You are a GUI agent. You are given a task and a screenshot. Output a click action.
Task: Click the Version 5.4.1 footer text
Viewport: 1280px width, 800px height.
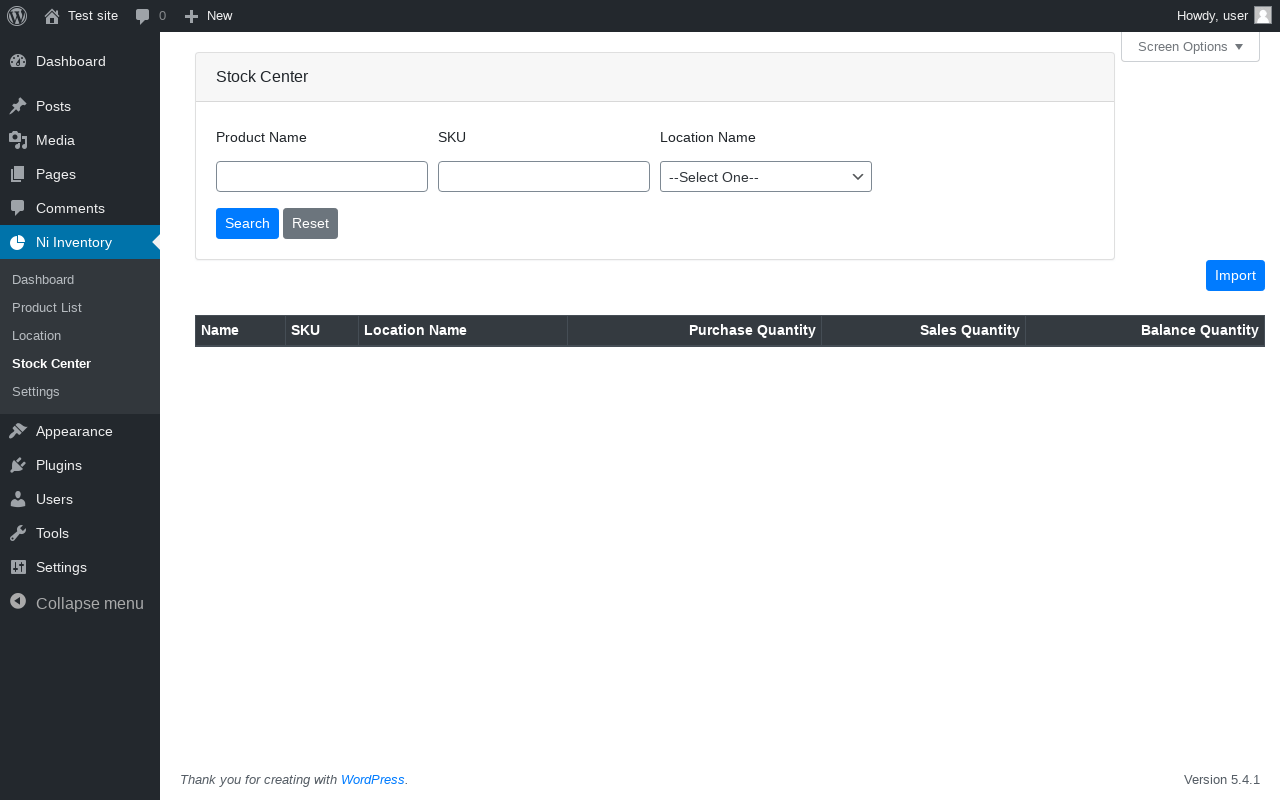click(1222, 780)
